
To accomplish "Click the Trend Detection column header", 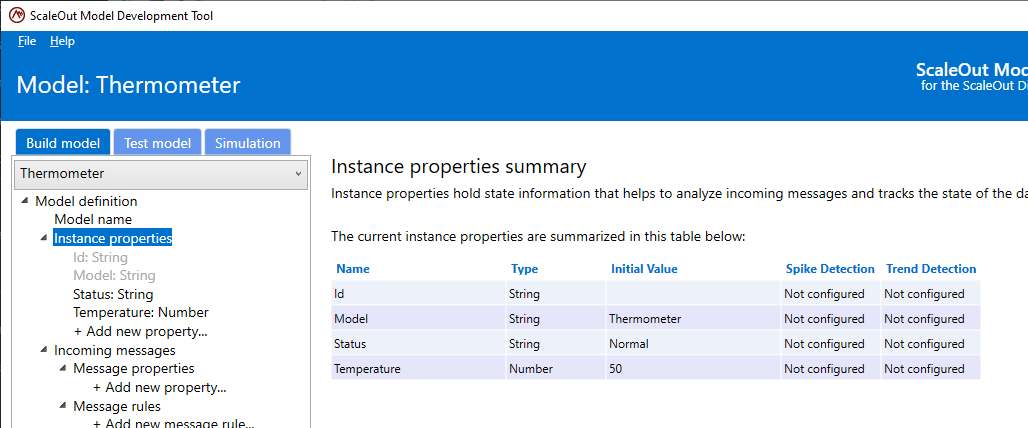I will pos(931,269).
